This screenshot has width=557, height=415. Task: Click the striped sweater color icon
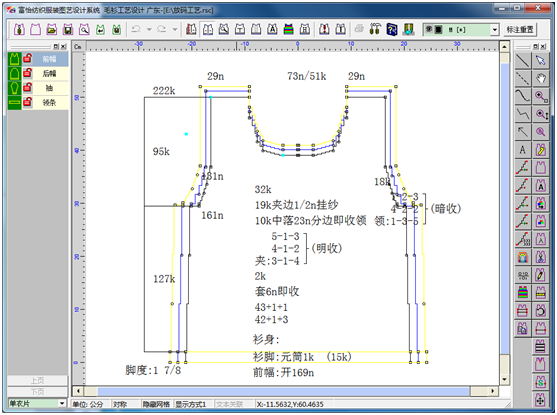288,29
